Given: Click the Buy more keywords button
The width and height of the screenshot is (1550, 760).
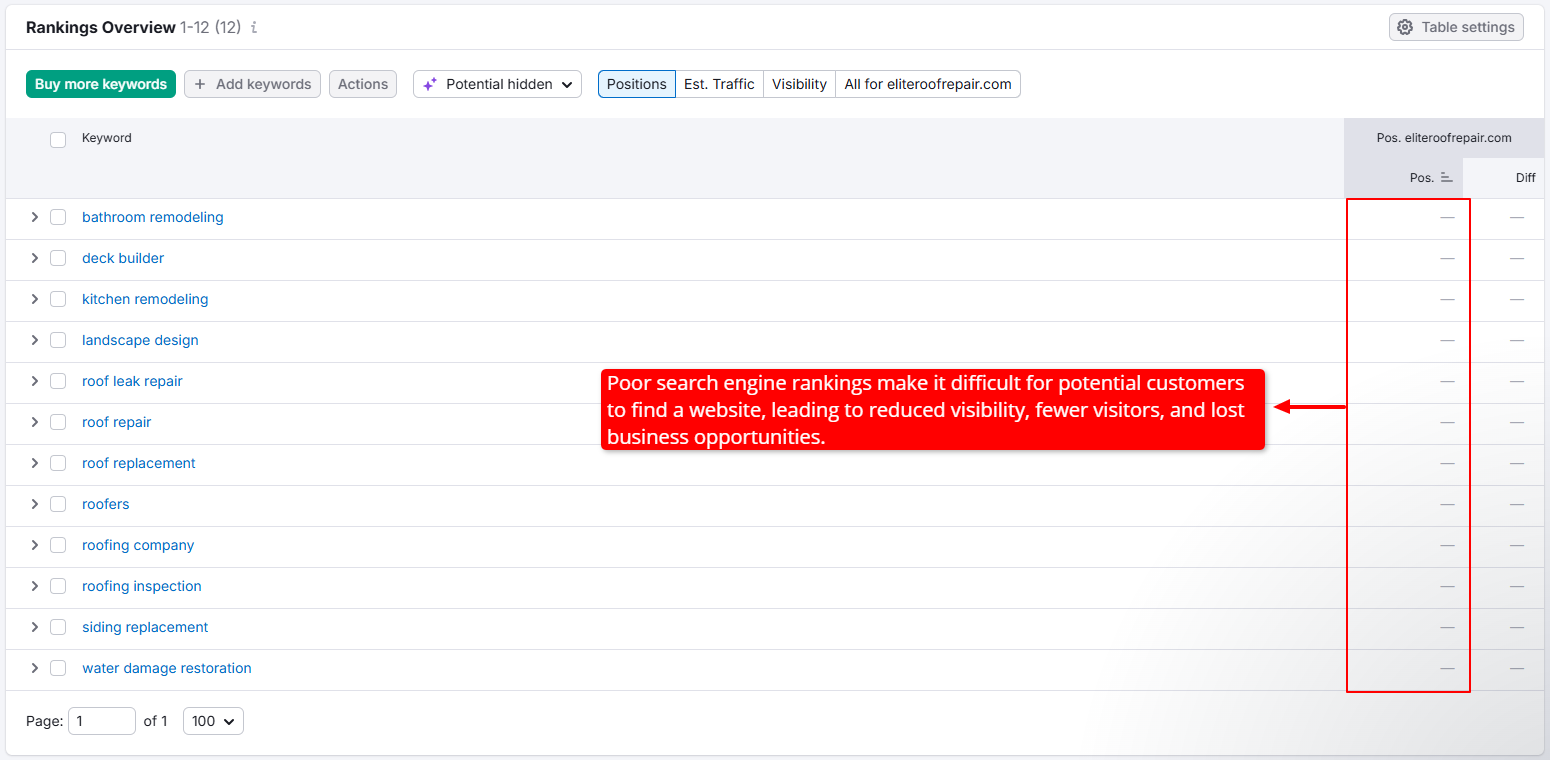Looking at the screenshot, I should point(101,84).
